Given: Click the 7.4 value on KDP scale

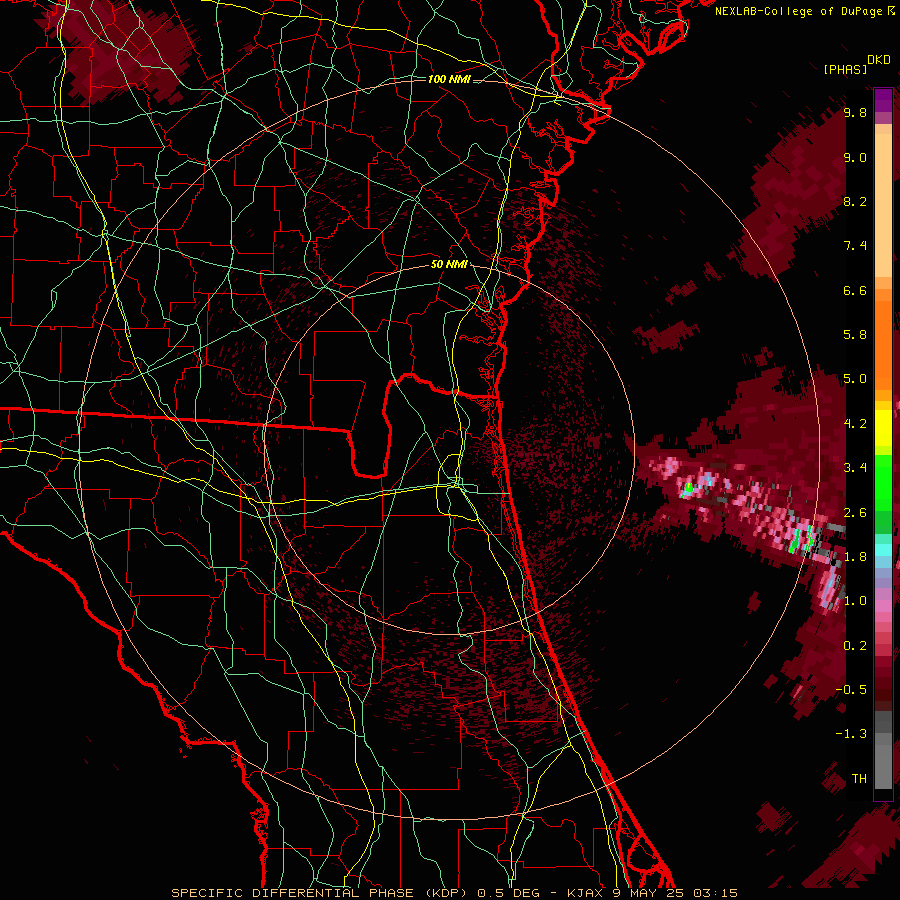Looking at the screenshot, I should pyautogui.click(x=855, y=246).
